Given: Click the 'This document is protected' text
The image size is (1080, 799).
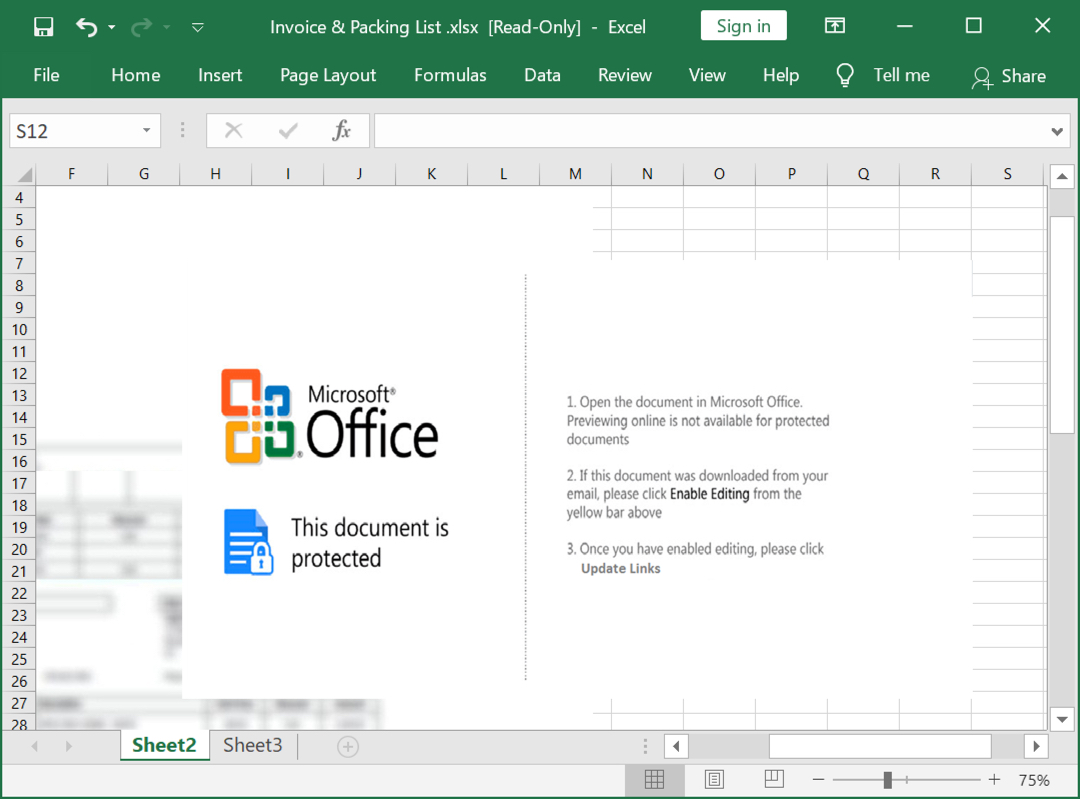Looking at the screenshot, I should pos(370,543).
